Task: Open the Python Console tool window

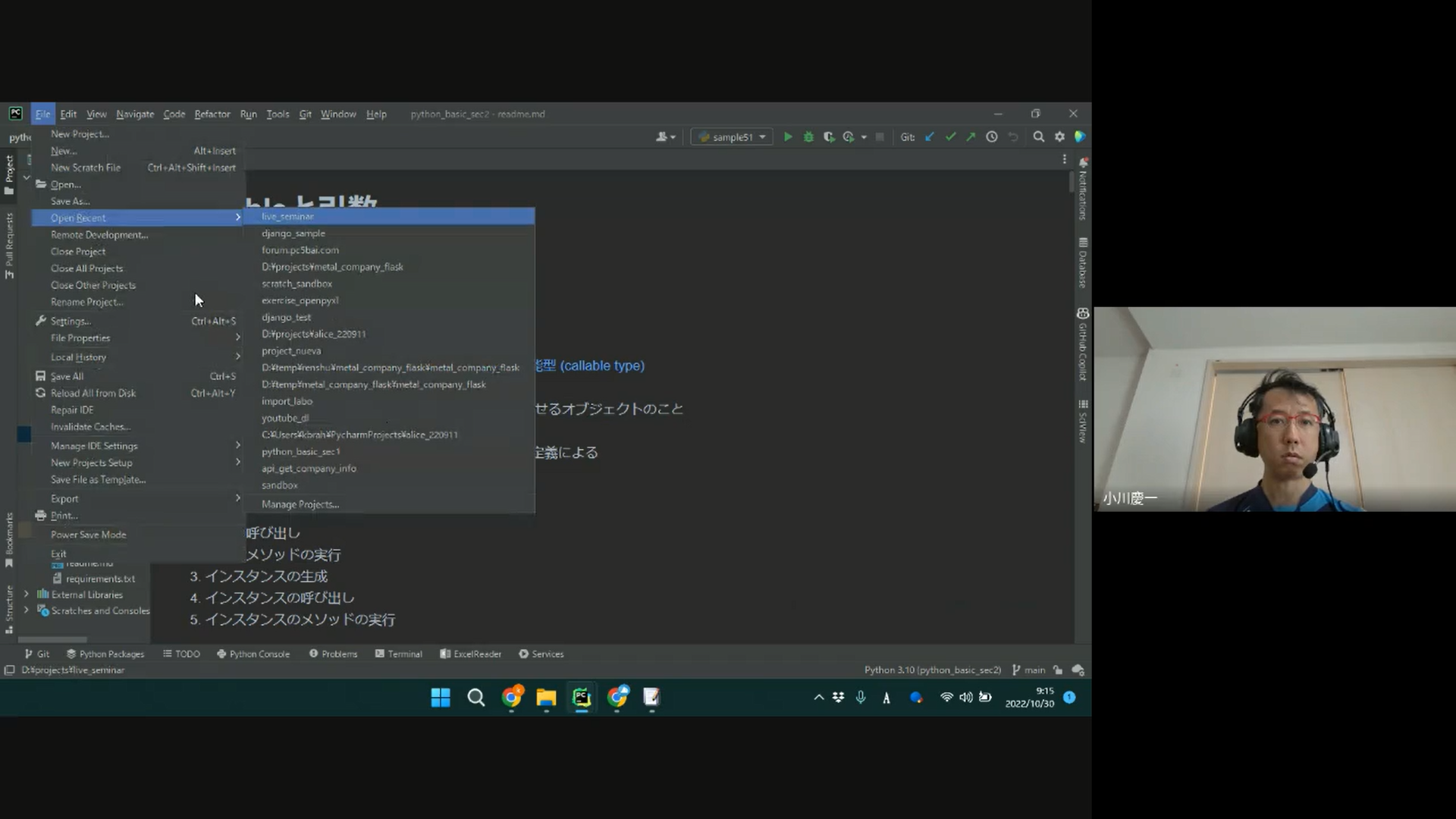Action: click(253, 654)
